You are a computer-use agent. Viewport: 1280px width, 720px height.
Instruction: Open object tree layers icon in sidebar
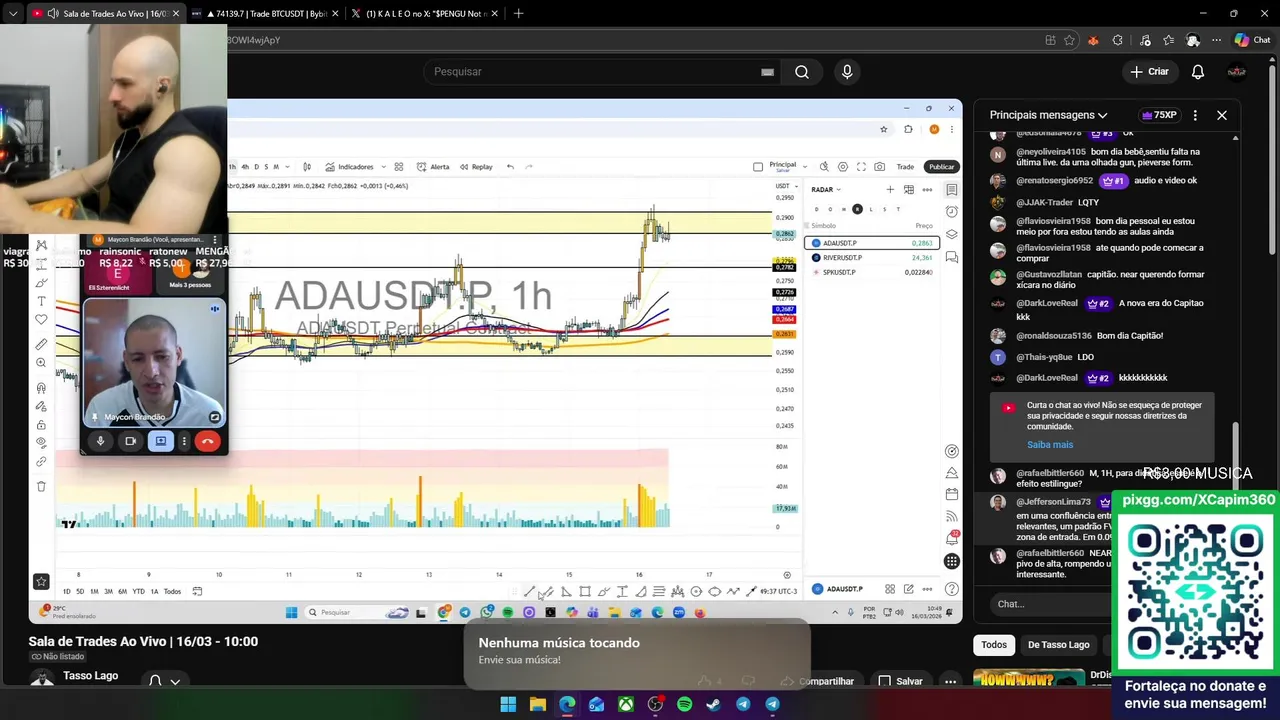pyautogui.click(x=952, y=234)
